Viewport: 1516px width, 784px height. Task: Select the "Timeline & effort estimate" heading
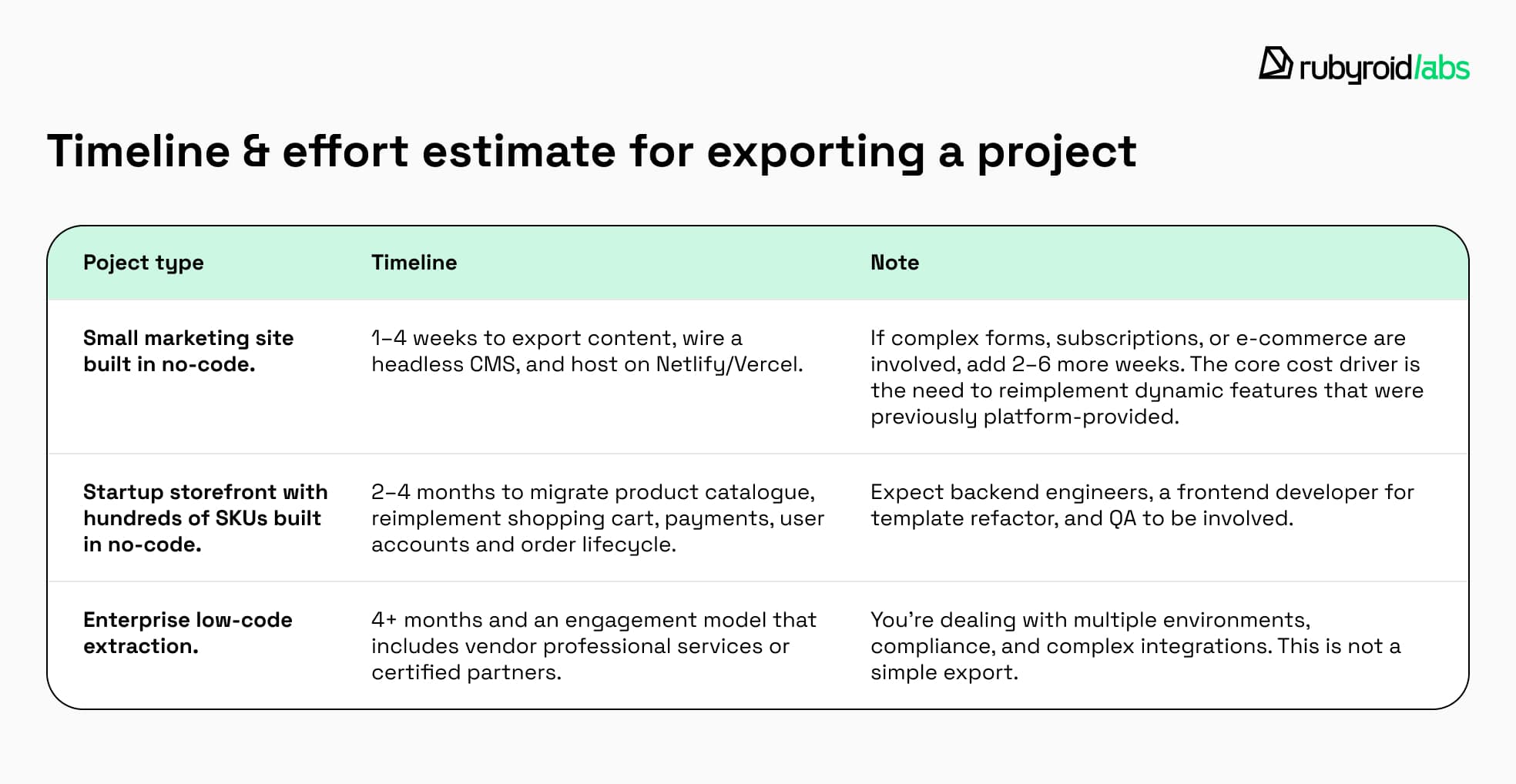591,151
